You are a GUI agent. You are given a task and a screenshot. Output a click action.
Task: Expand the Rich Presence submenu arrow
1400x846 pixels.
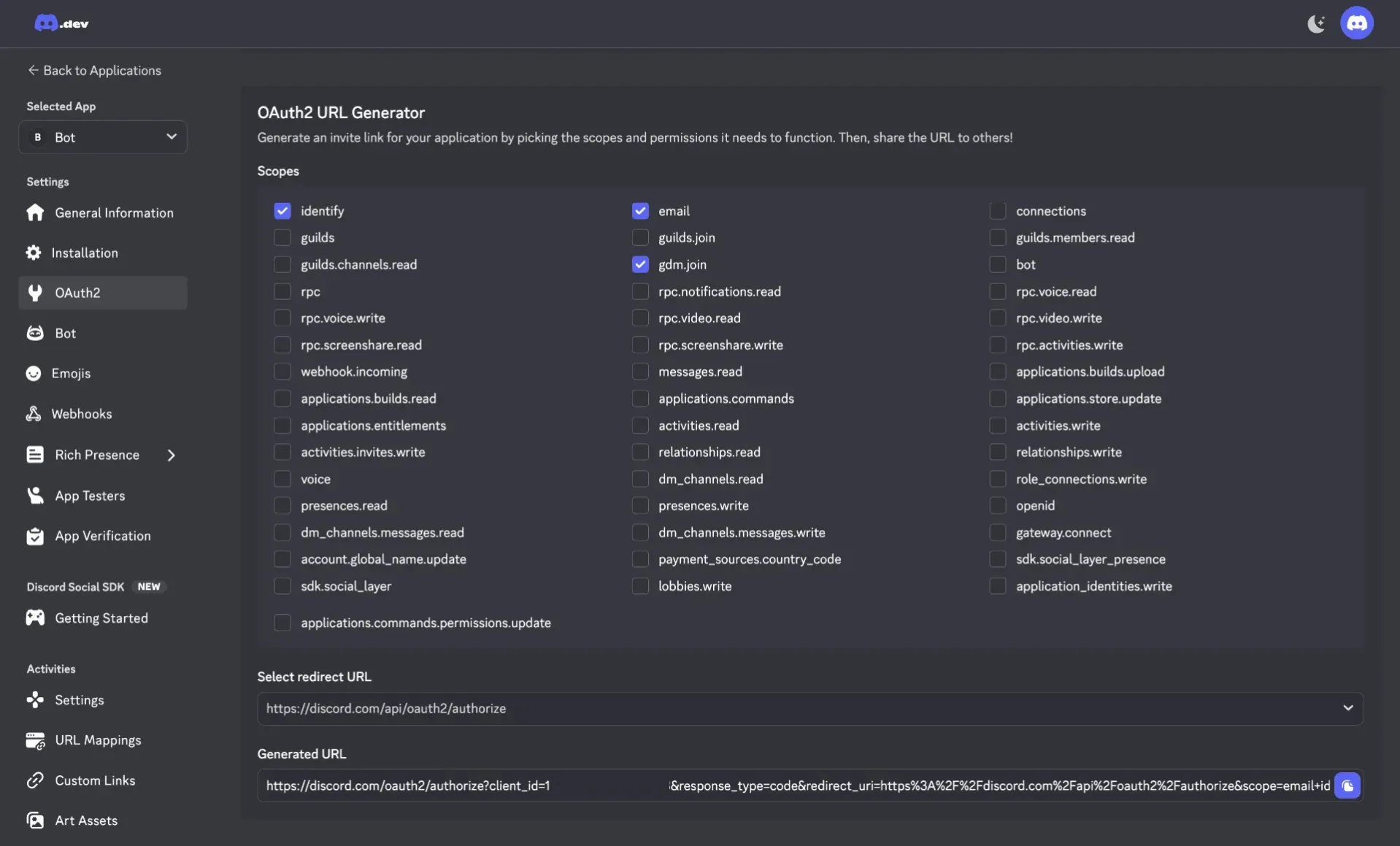point(171,455)
